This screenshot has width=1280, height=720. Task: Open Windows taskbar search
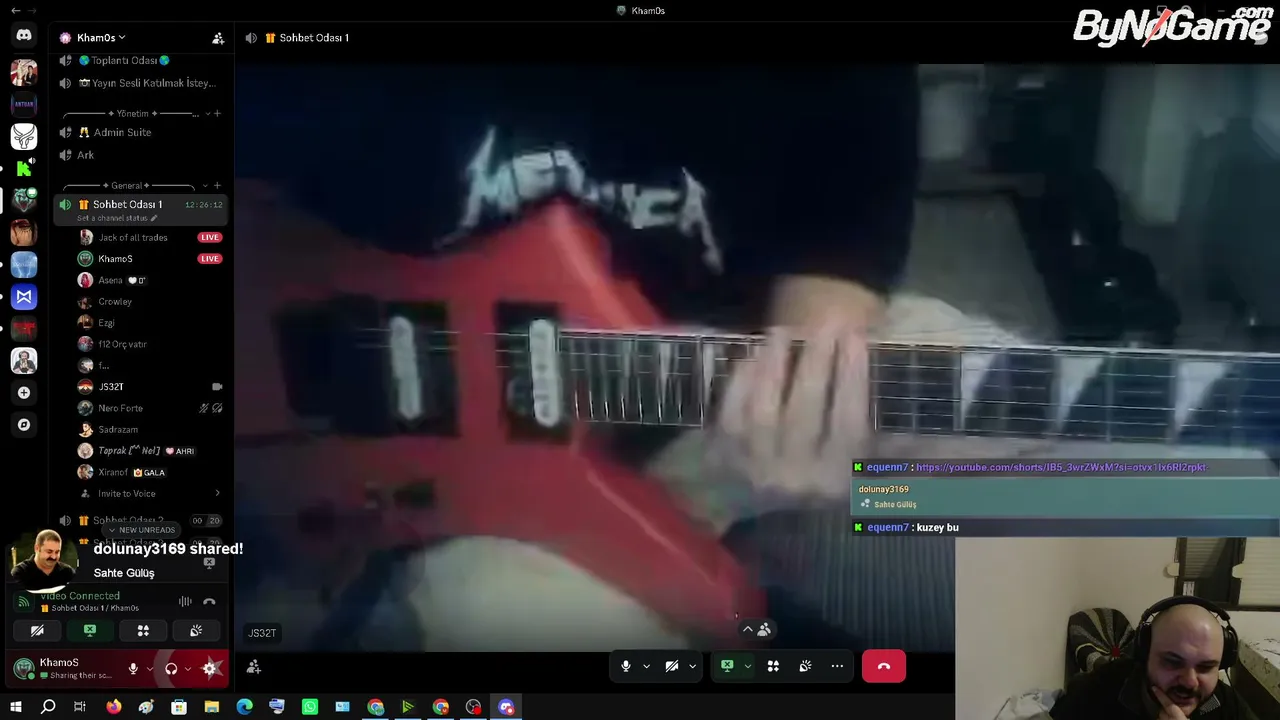(48, 707)
